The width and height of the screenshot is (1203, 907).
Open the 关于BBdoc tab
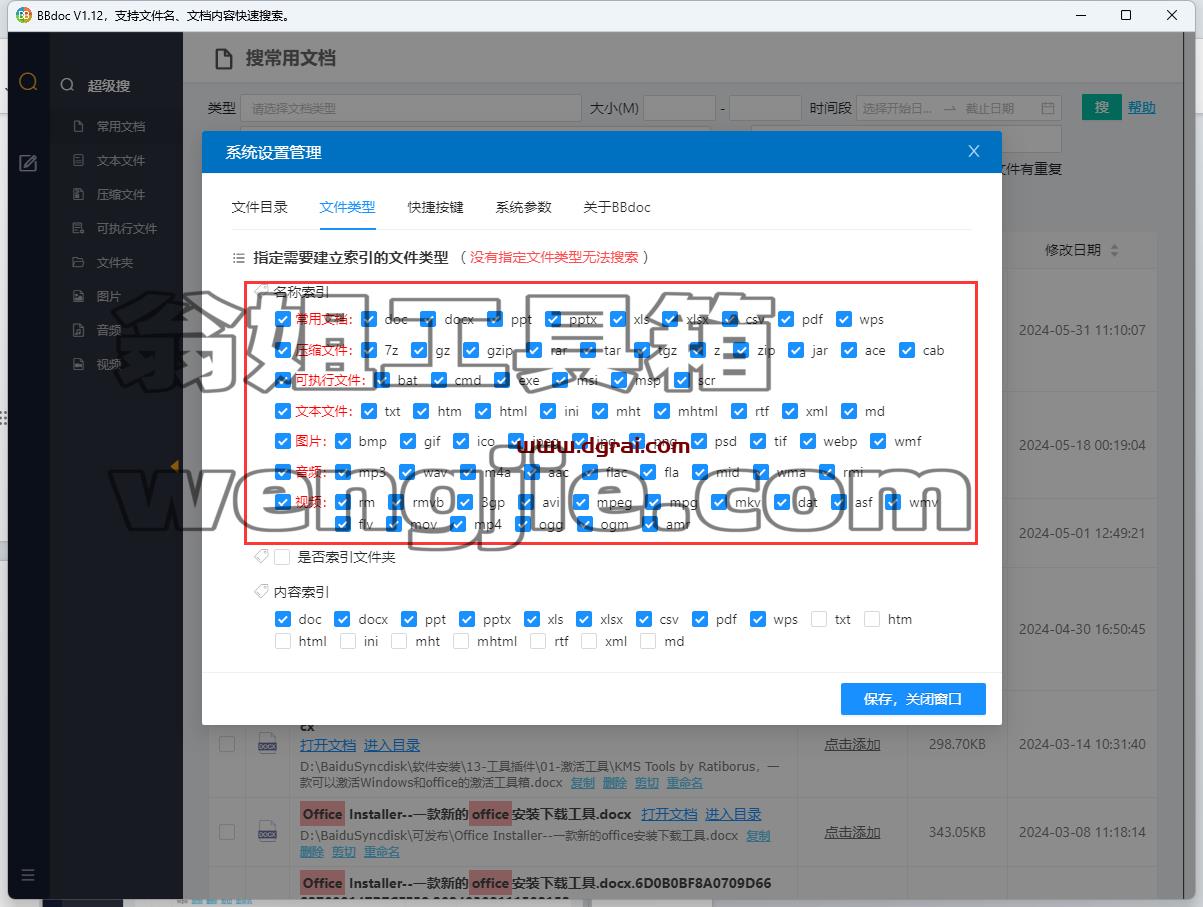617,207
